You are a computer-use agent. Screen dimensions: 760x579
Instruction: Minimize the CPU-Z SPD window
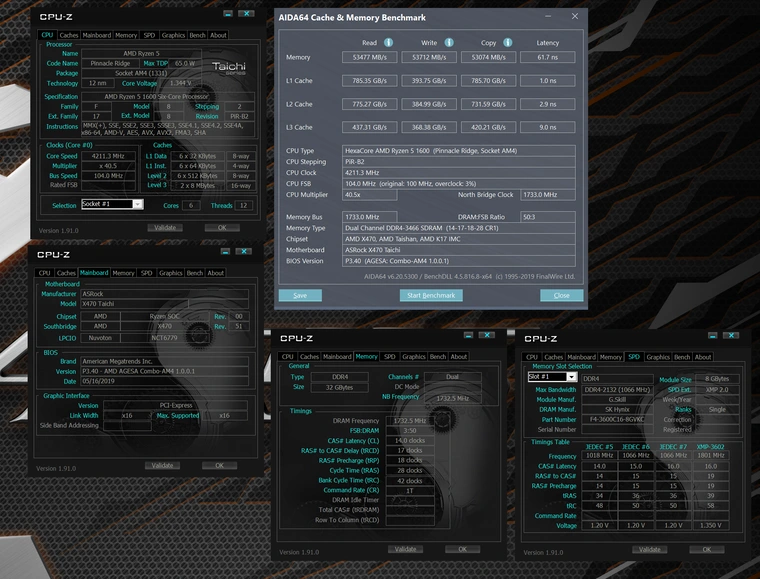(712, 336)
